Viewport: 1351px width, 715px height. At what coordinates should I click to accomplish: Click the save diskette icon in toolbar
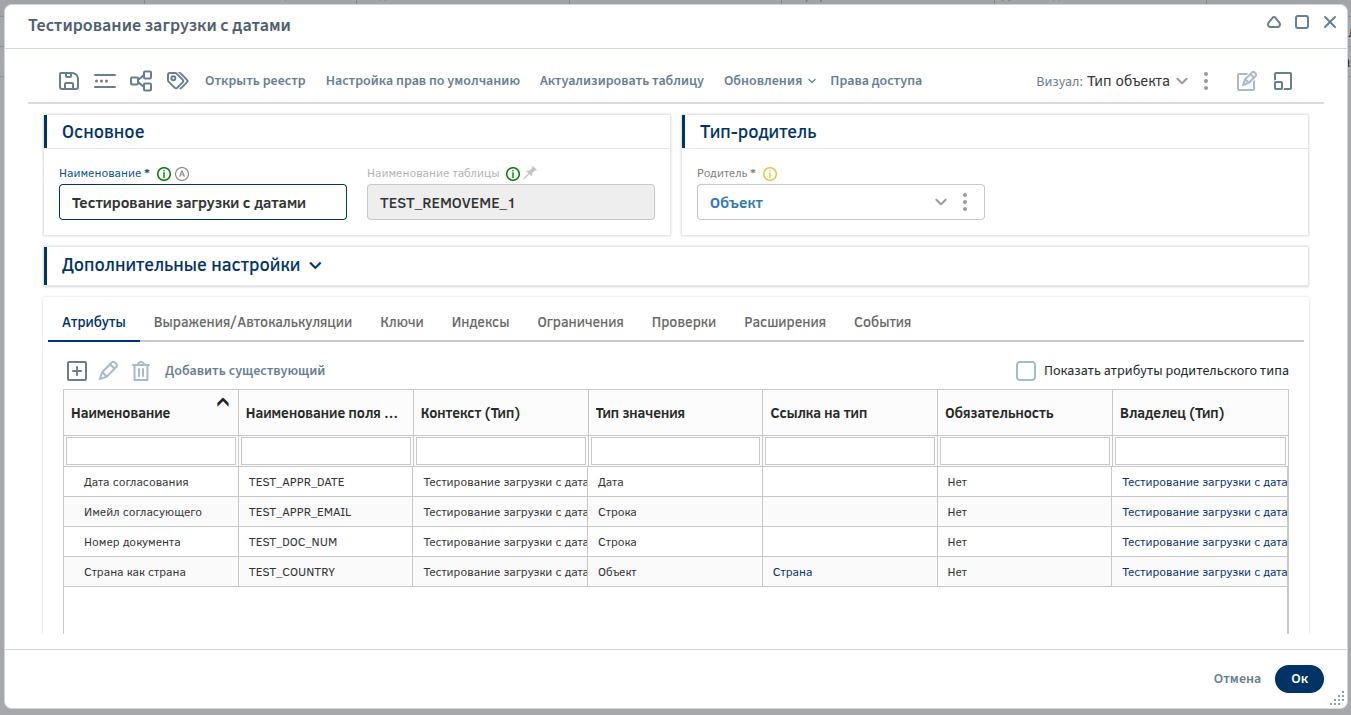69,81
